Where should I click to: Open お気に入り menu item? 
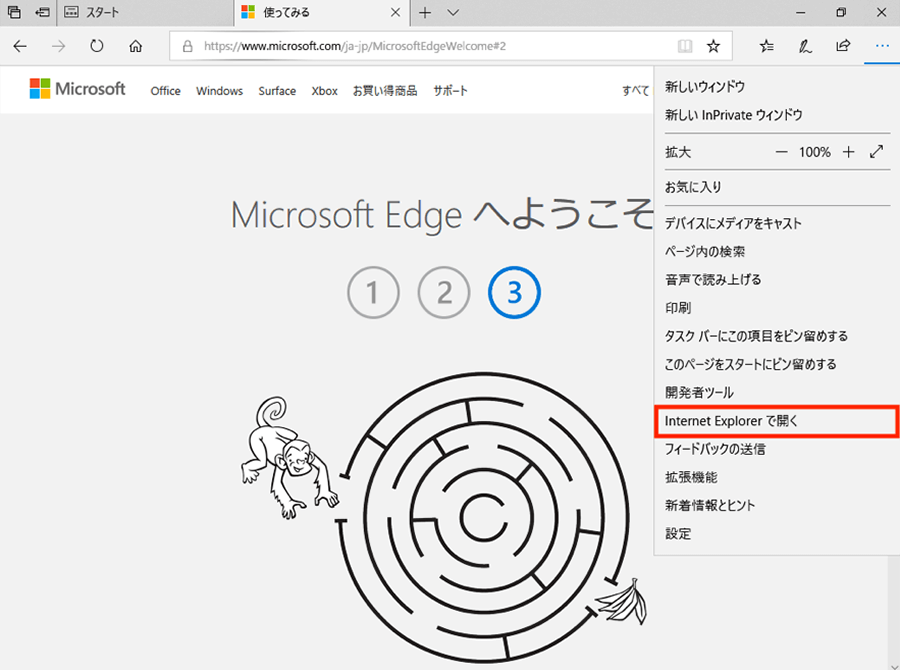(777, 187)
